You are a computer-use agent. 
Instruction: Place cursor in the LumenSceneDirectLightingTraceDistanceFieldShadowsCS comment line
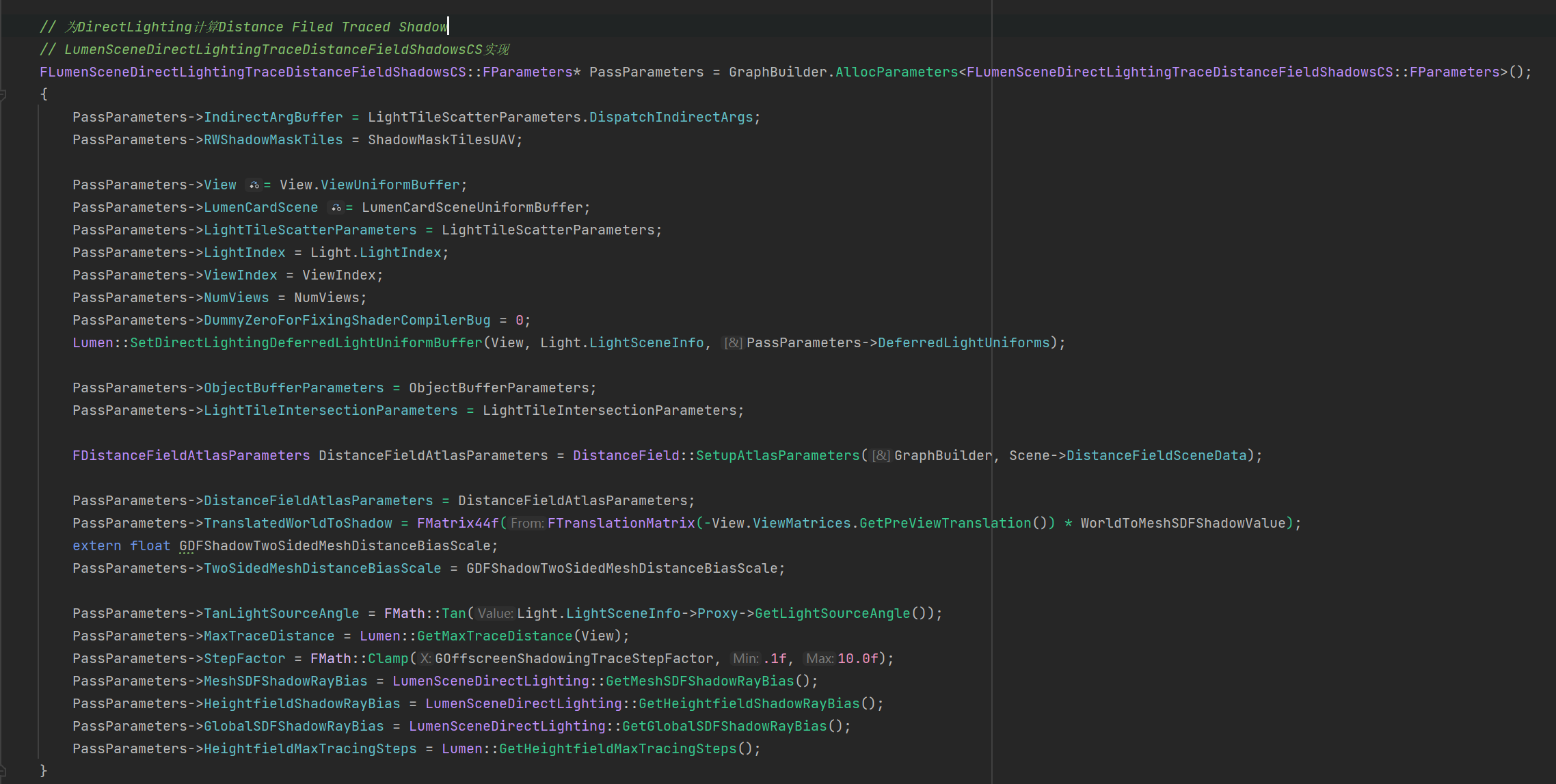coord(273,50)
